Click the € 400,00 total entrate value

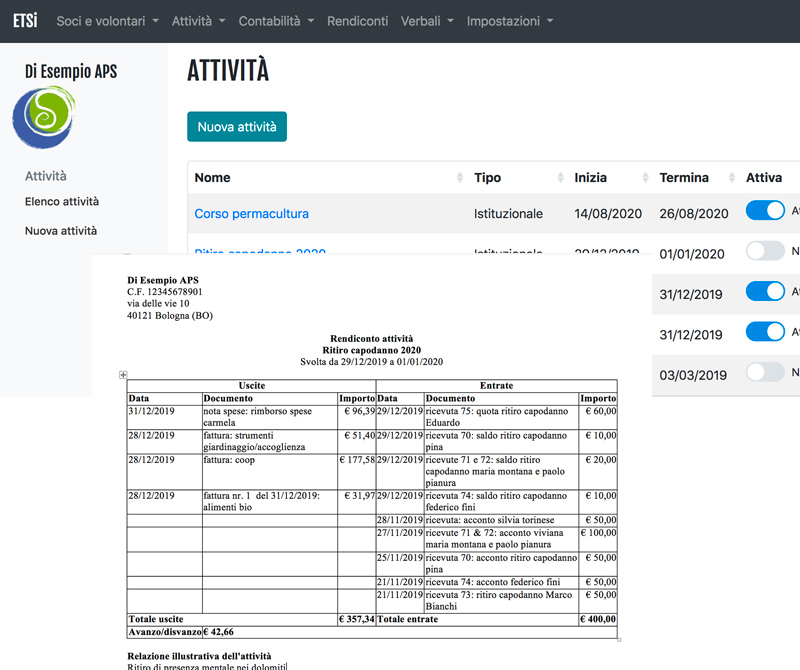(598, 619)
